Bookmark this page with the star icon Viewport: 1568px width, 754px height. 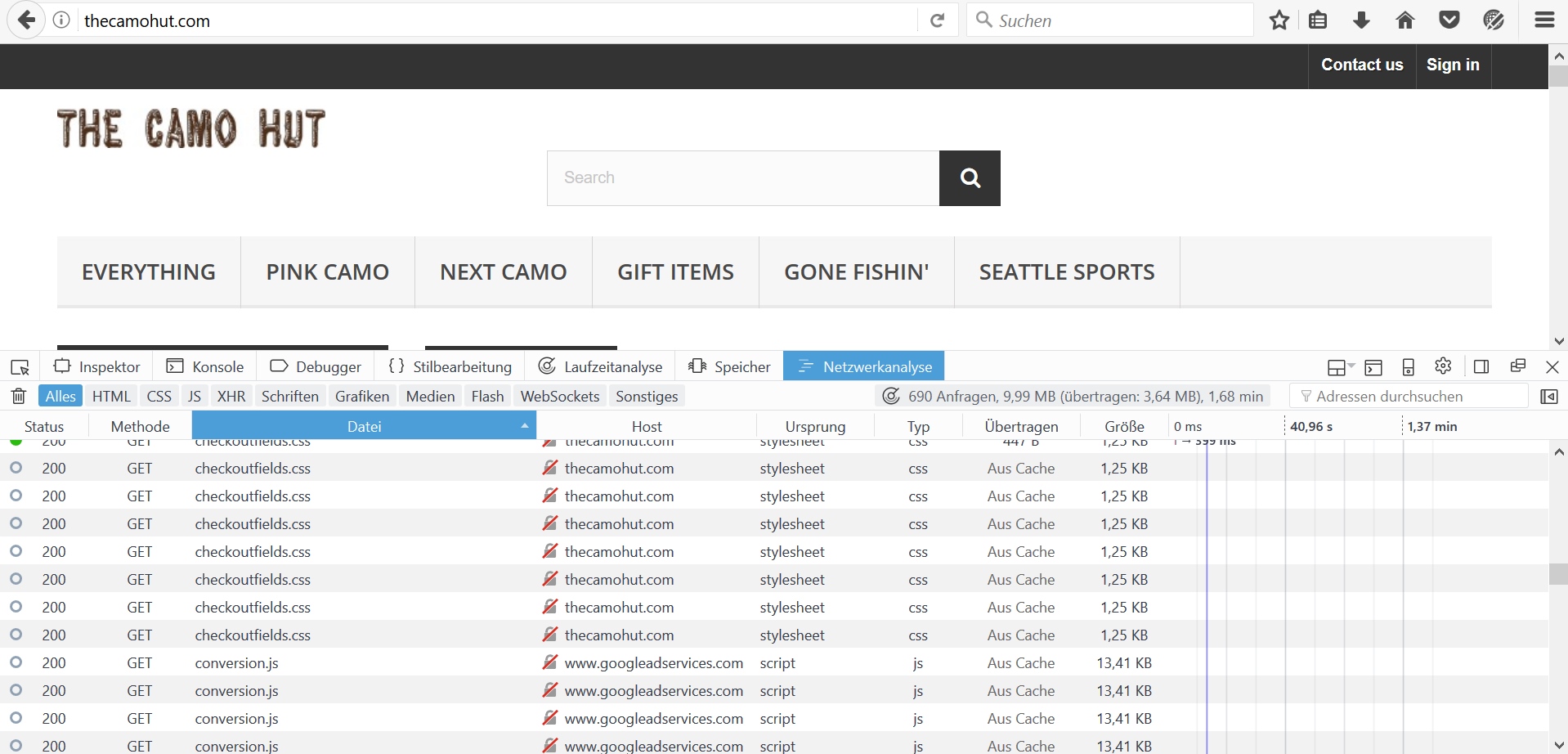[x=1279, y=20]
